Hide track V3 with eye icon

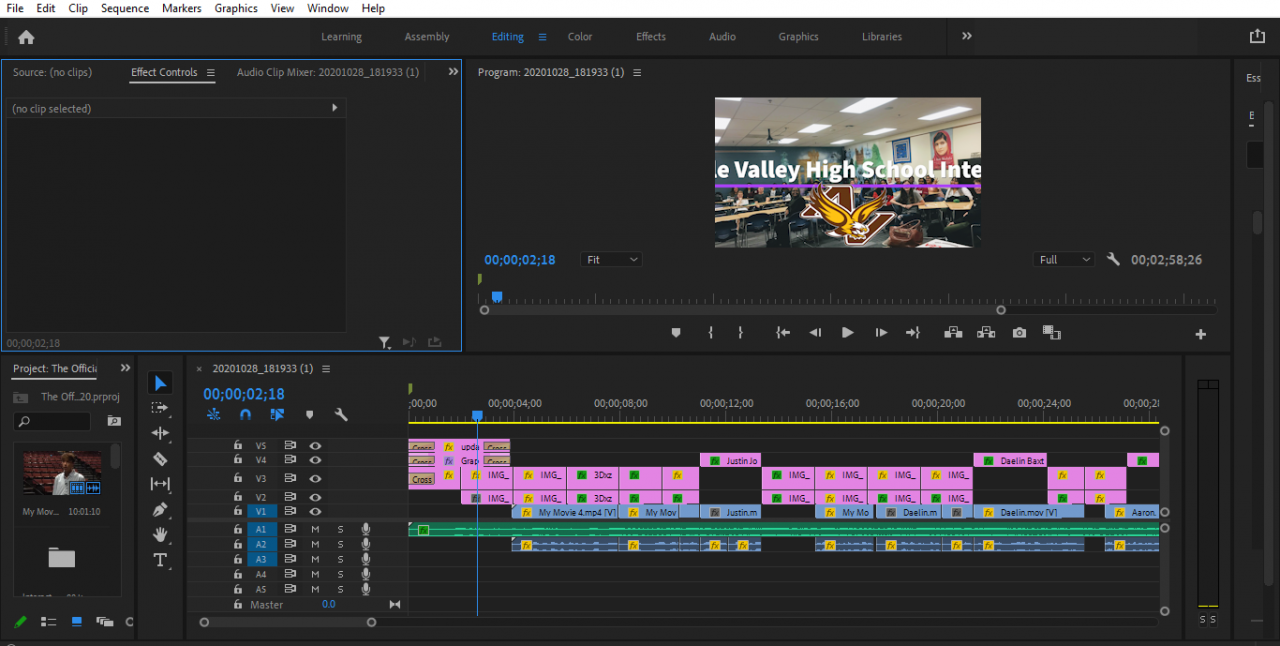[x=315, y=478]
